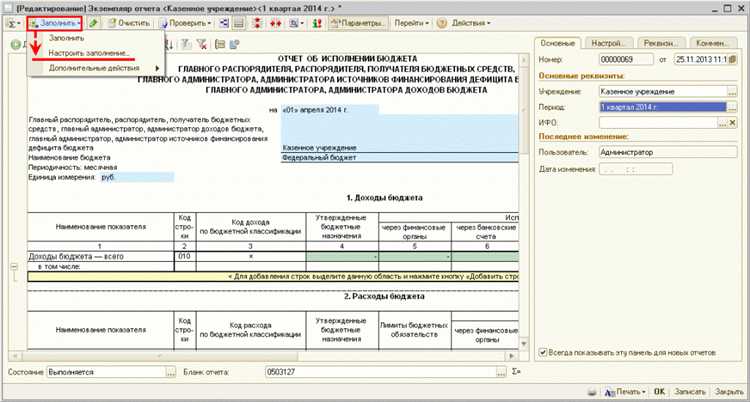Click the Очистить toolbar button
The width and height of the screenshot is (750, 402).
coord(130,21)
